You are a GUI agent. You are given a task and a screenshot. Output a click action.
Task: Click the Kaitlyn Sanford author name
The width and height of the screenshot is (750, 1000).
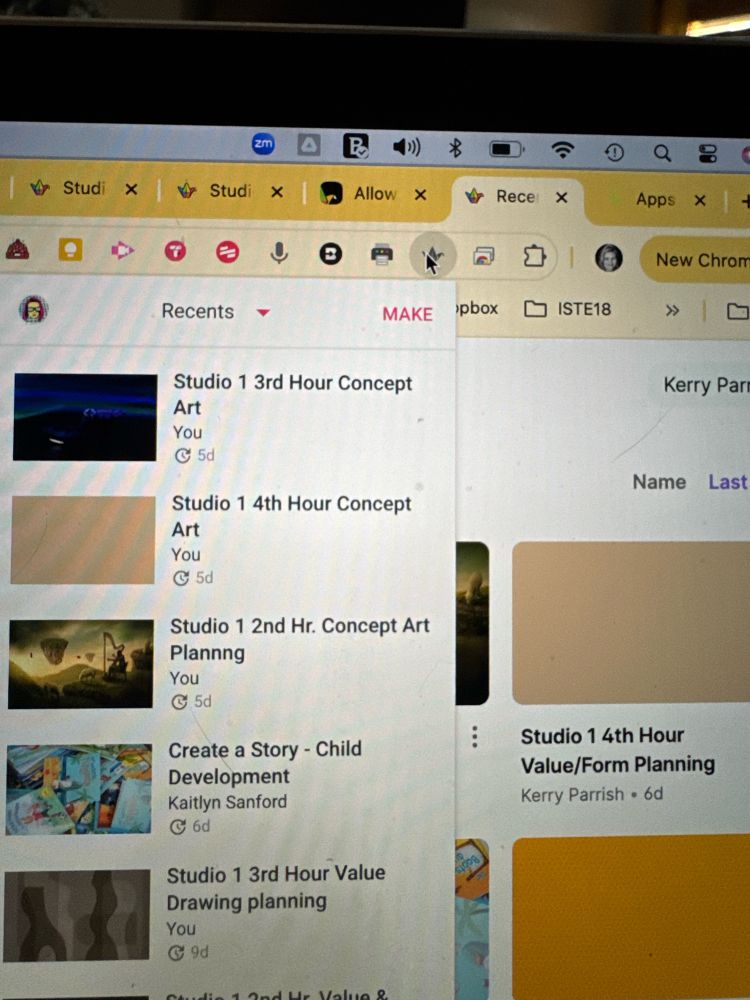pos(227,802)
